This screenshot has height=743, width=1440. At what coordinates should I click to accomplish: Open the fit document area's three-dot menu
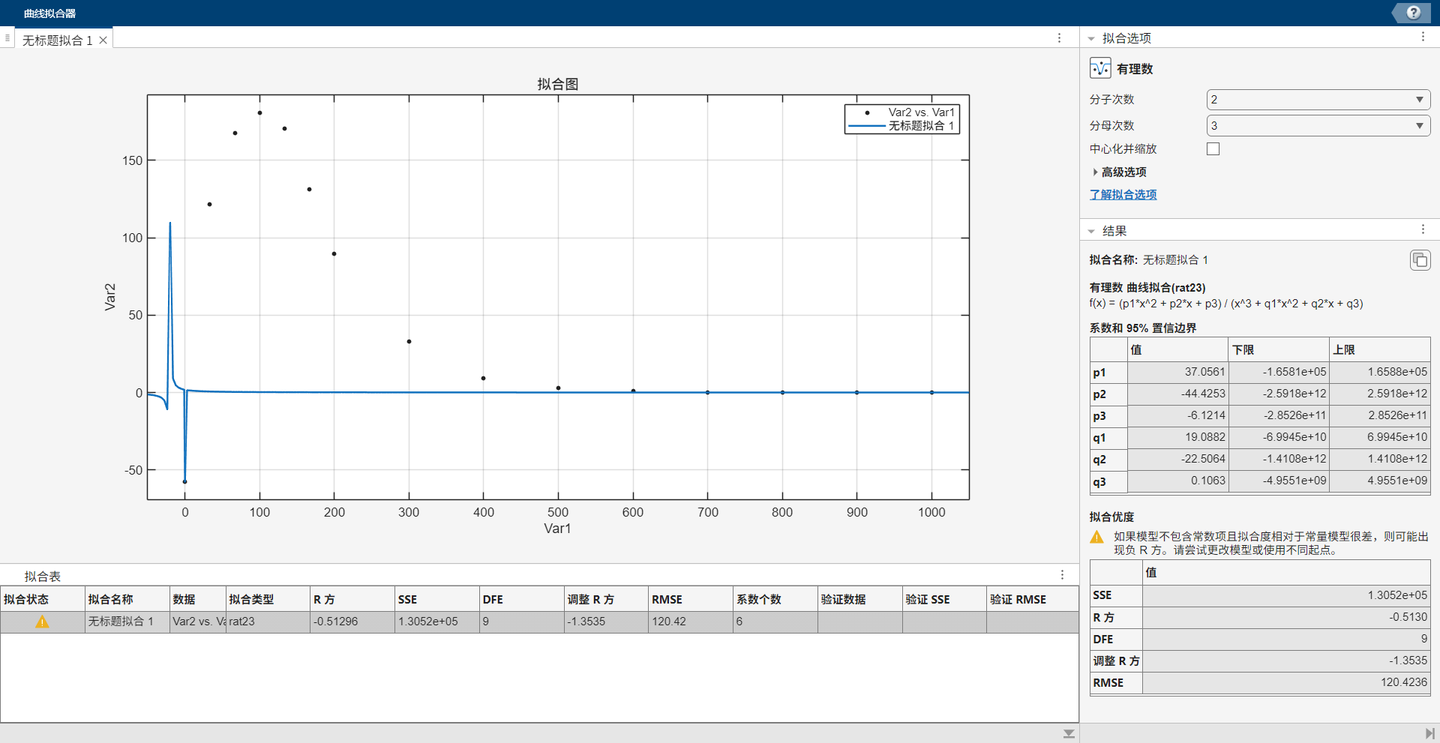1059,38
